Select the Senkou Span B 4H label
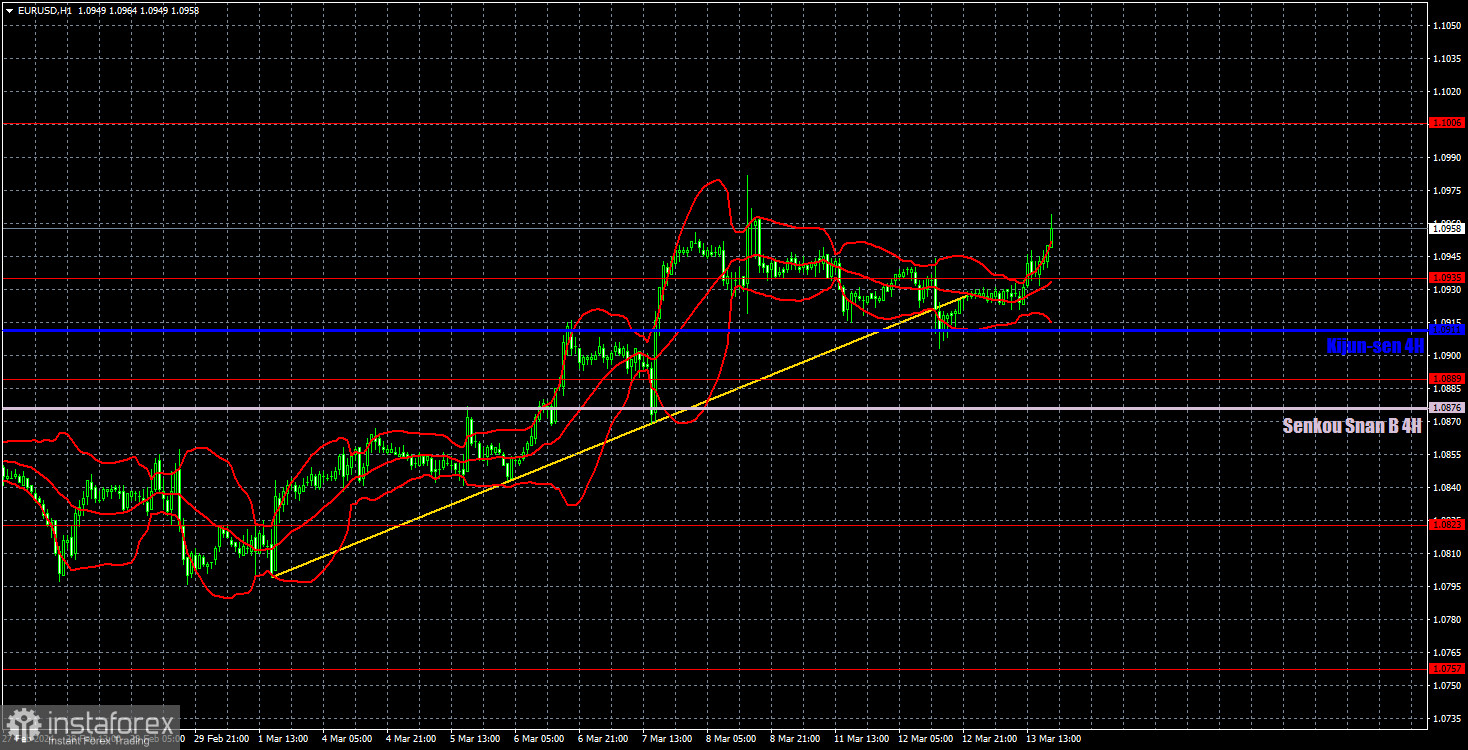The height and width of the screenshot is (750, 1468). [x=1351, y=426]
